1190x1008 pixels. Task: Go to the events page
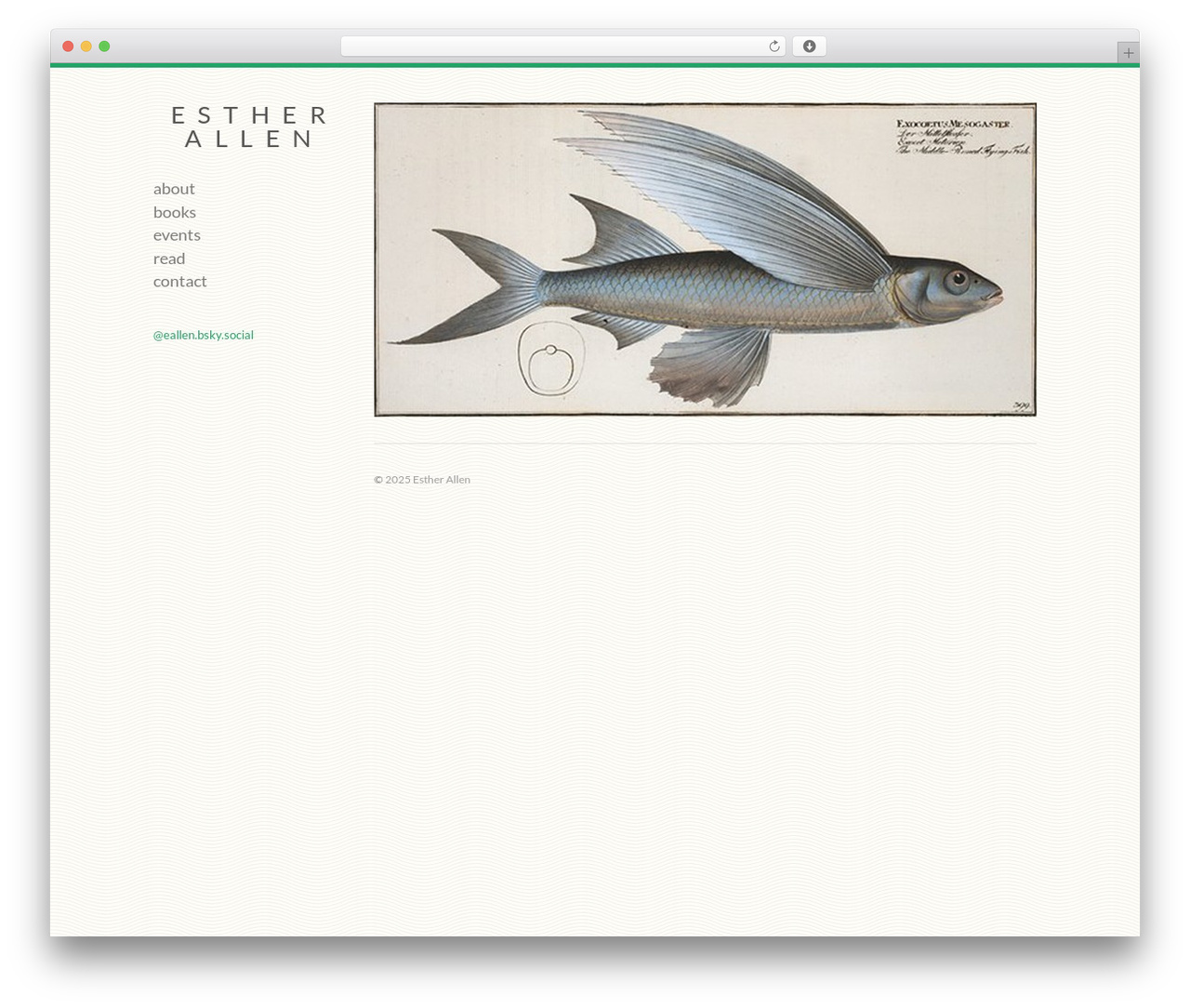point(177,235)
